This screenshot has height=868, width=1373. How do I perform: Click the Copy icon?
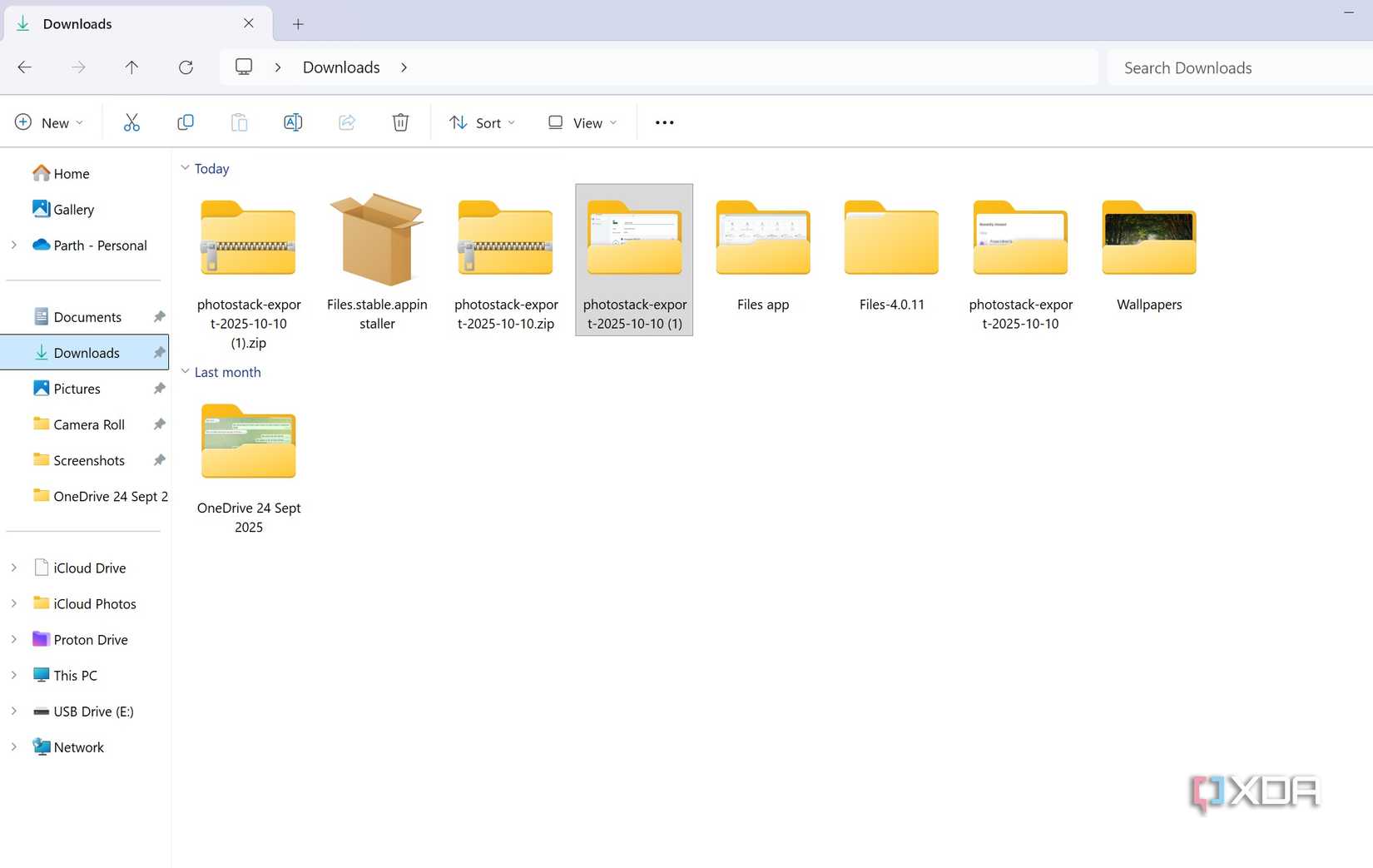pyautogui.click(x=185, y=122)
